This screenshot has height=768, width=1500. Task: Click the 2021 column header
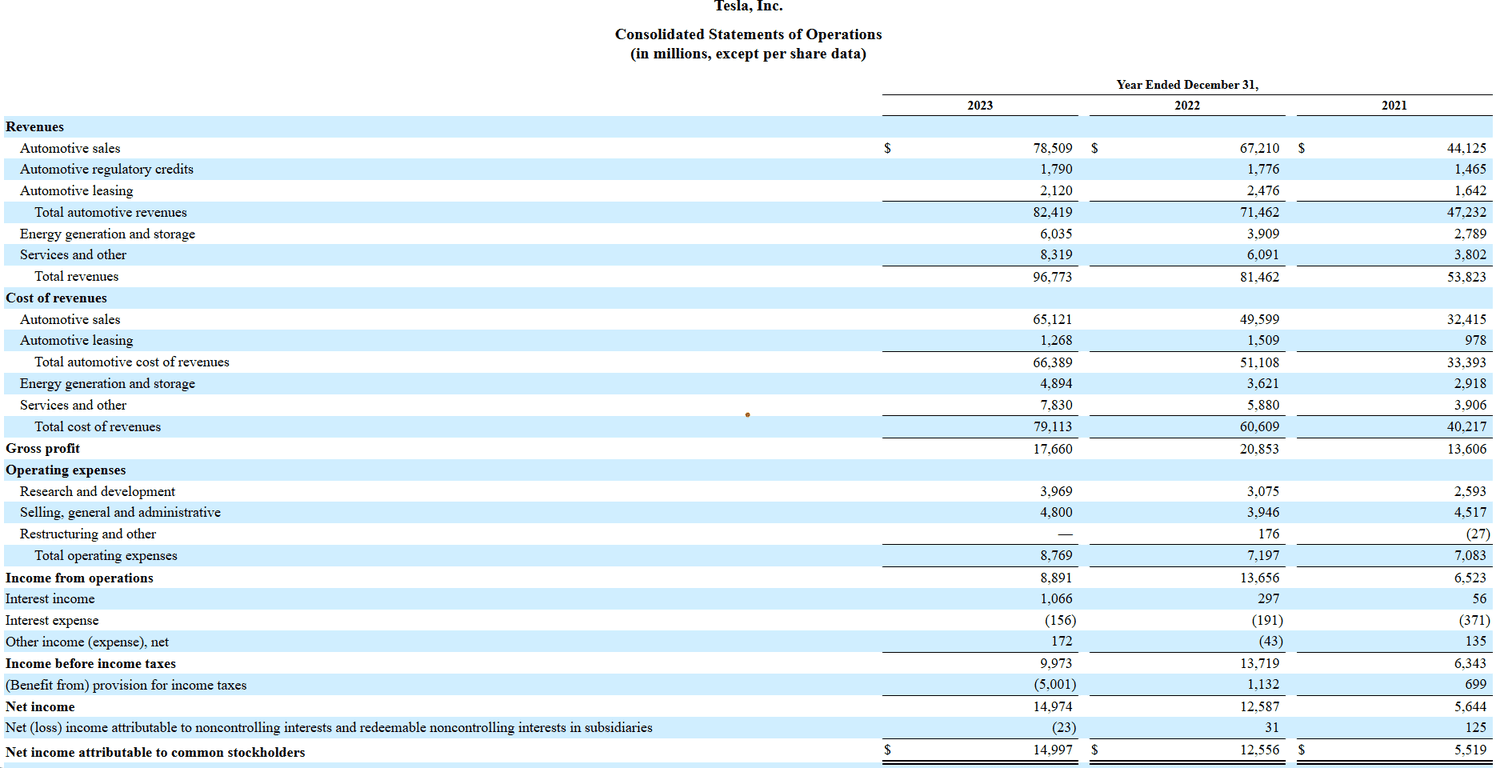[1394, 105]
